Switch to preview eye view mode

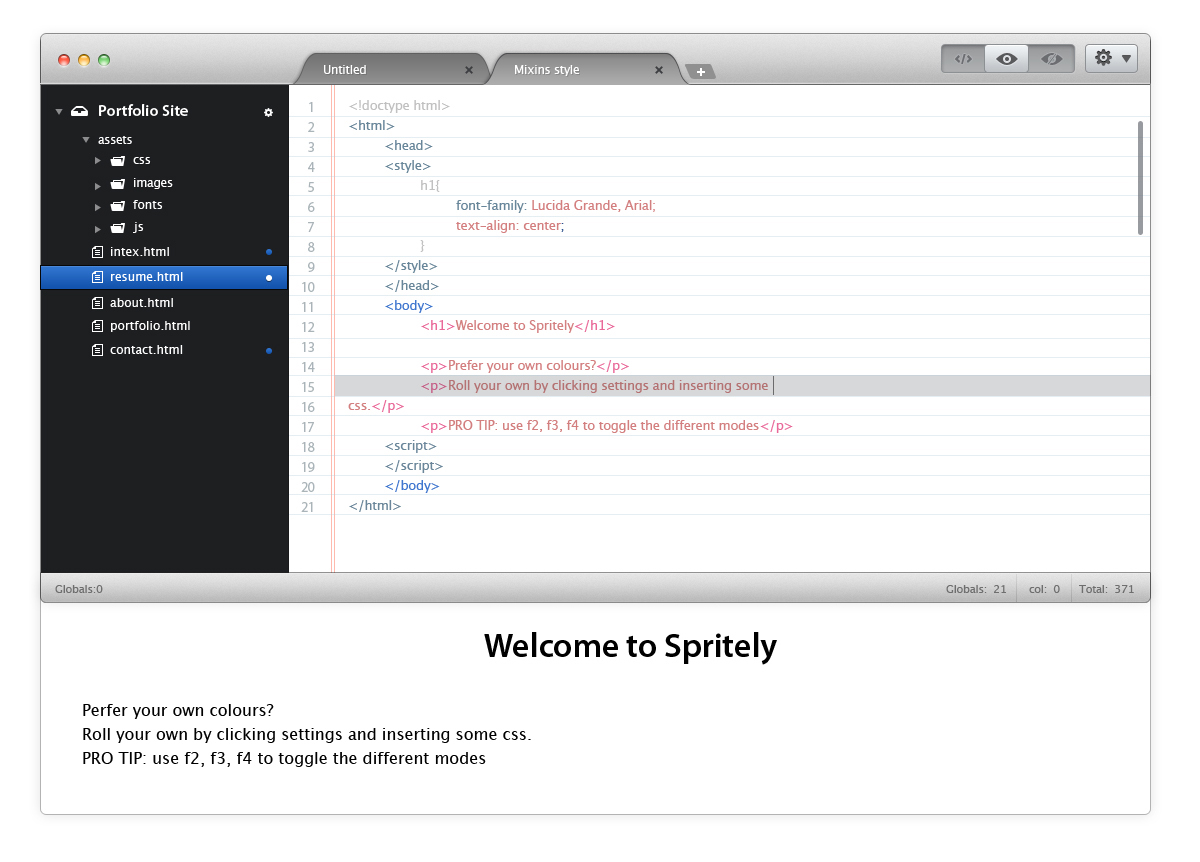tap(1007, 59)
